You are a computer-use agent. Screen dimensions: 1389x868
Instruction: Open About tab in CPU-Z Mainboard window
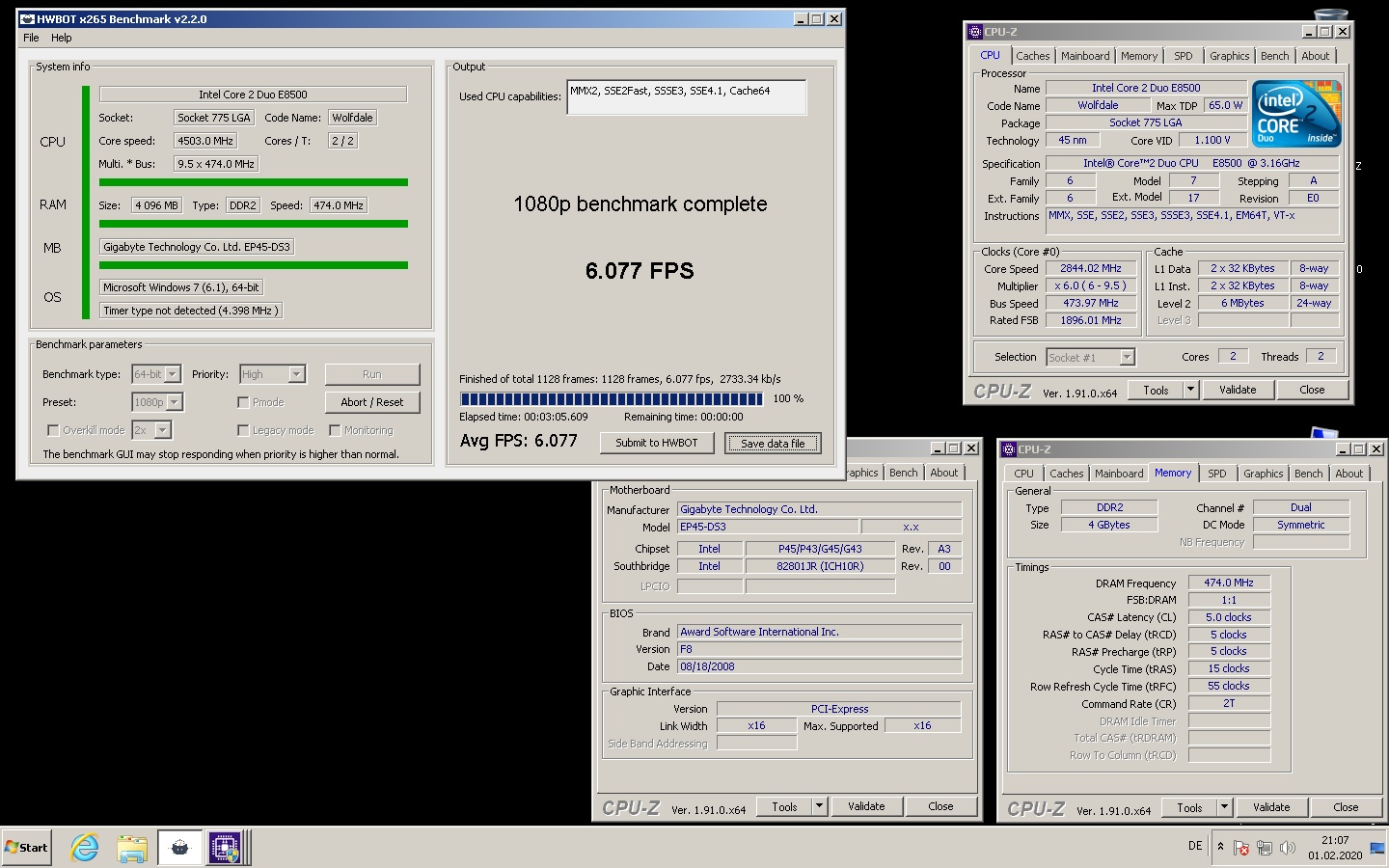click(x=944, y=473)
